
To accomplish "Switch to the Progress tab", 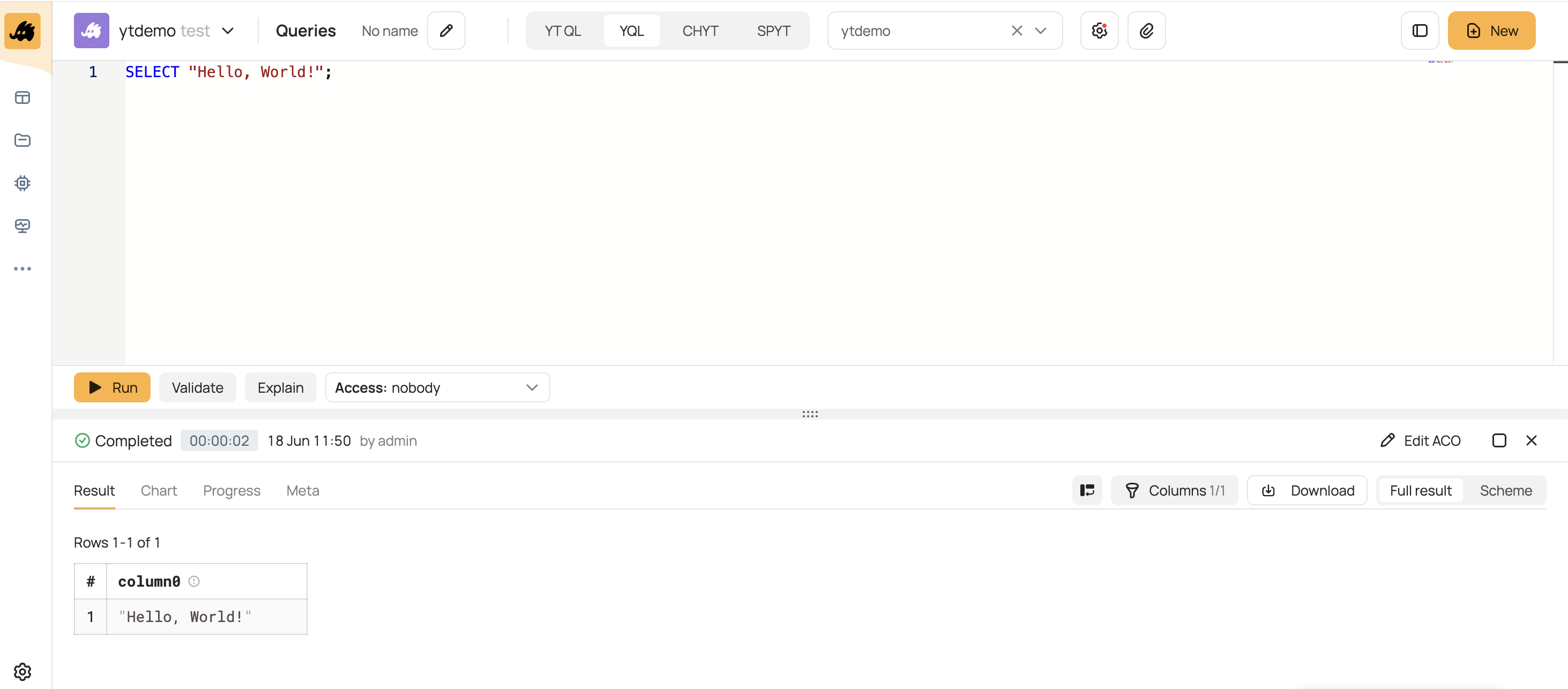I will [x=232, y=491].
